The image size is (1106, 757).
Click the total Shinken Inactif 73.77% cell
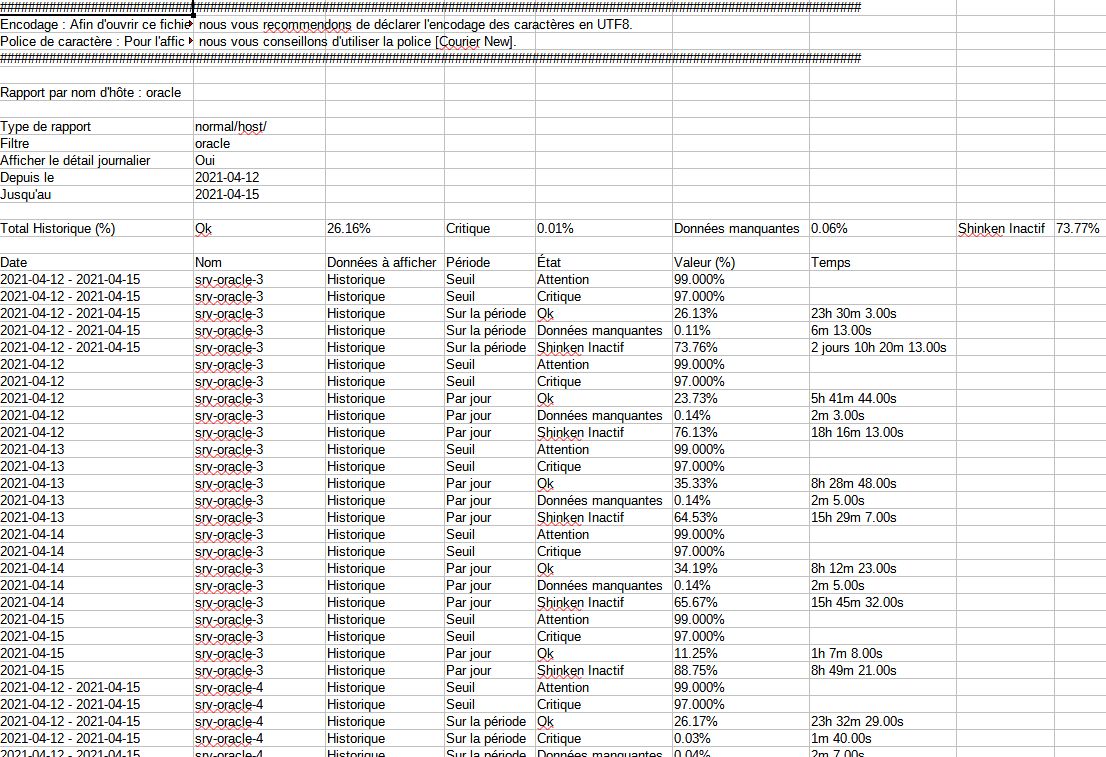coord(1078,229)
